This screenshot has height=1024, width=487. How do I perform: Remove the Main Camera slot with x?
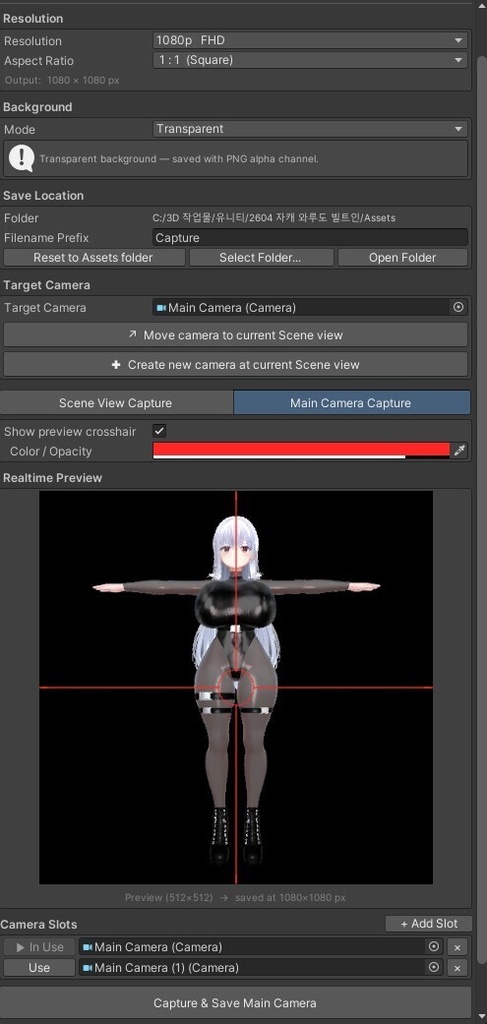458,947
